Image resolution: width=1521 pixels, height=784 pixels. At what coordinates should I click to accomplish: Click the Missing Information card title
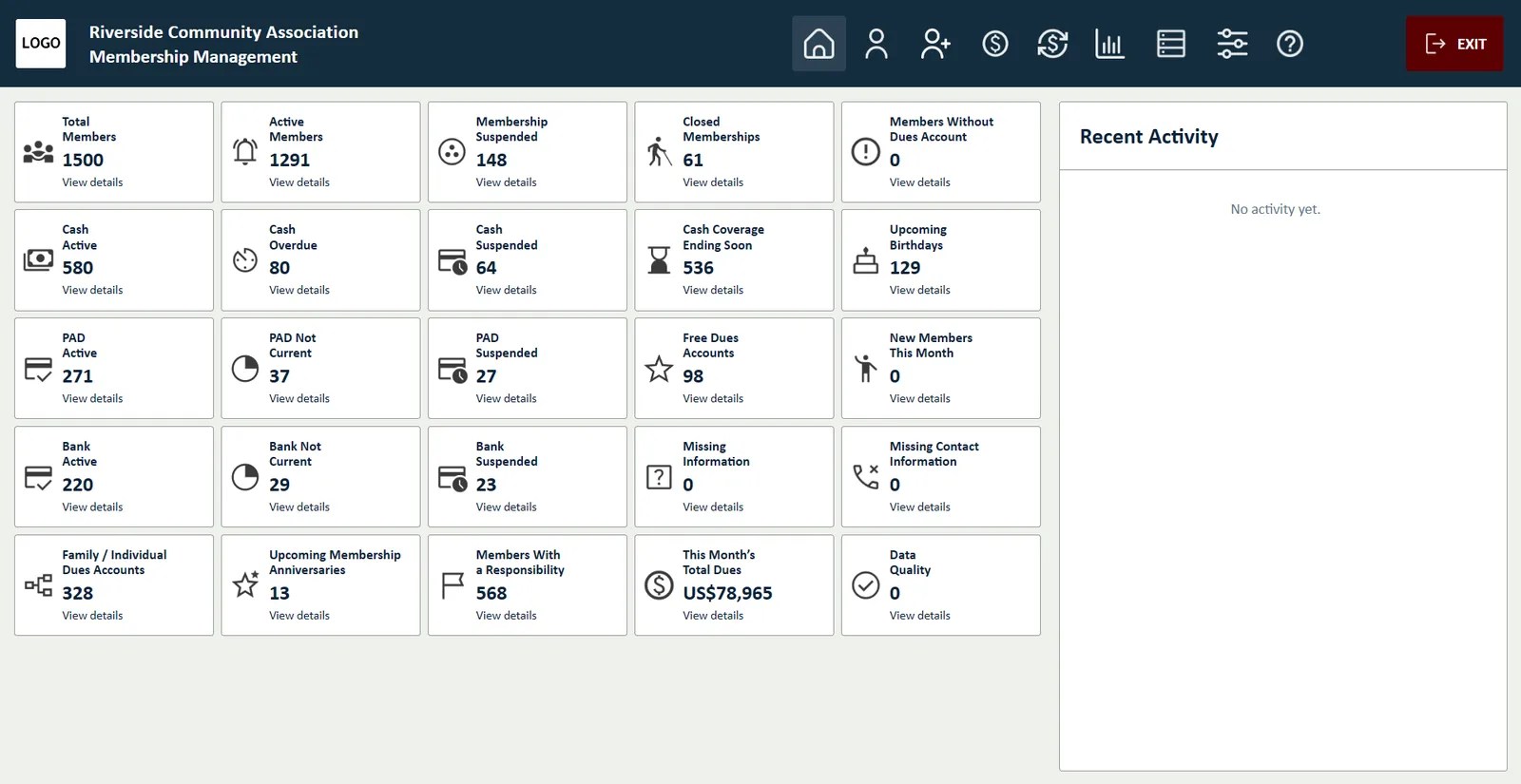coord(716,454)
